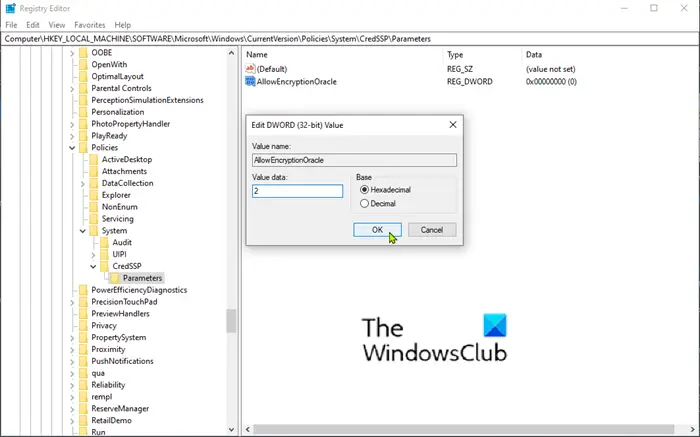Expand the UIPI key
This screenshot has width=700, height=437.
[93, 255]
